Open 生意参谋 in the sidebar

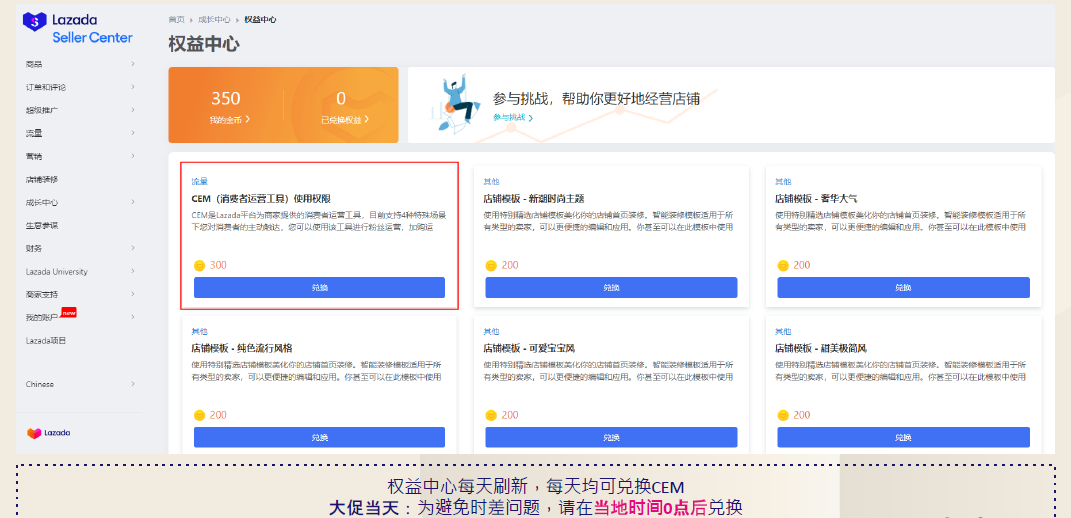click(x=42, y=225)
